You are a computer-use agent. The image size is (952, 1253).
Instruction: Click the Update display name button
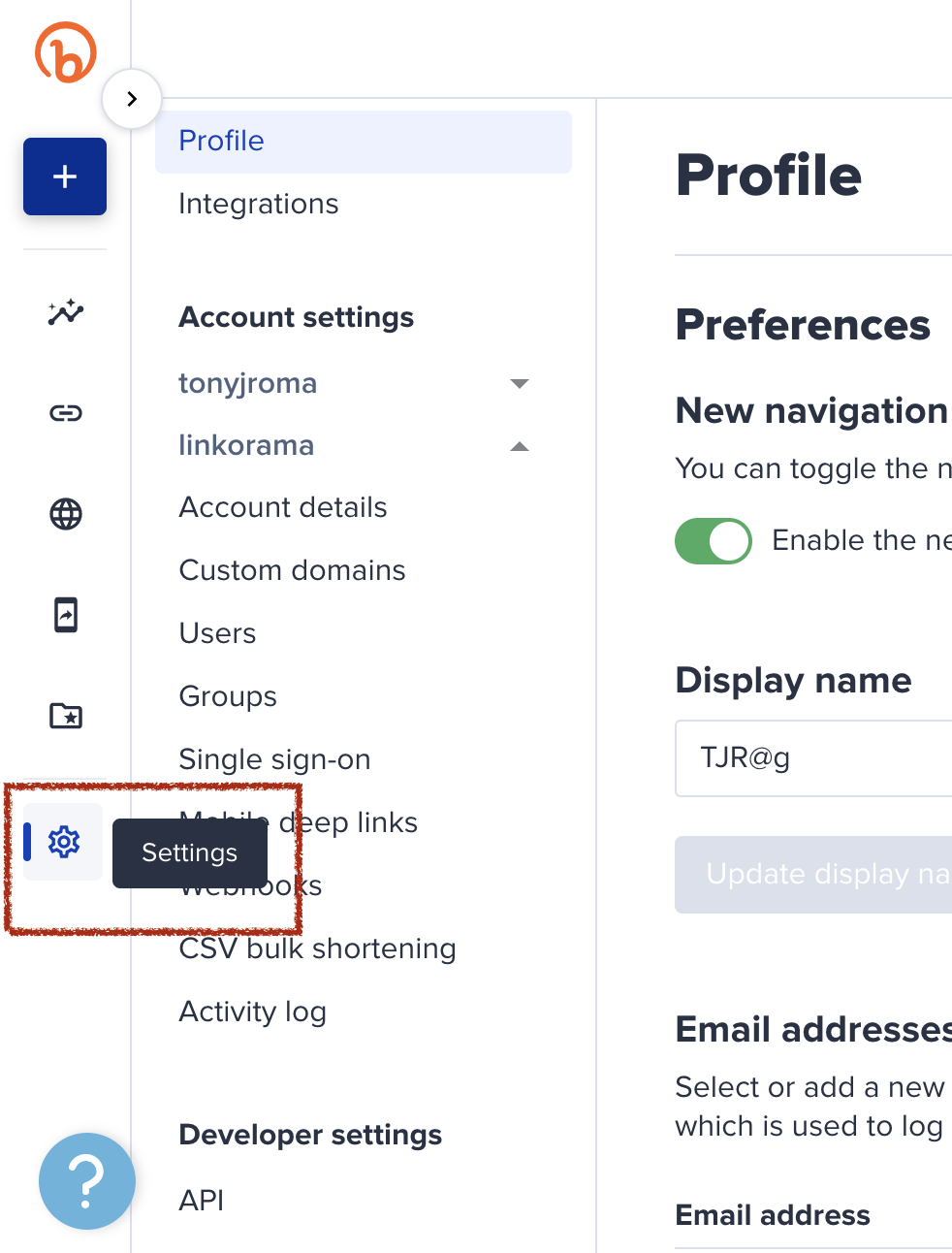pos(813,875)
